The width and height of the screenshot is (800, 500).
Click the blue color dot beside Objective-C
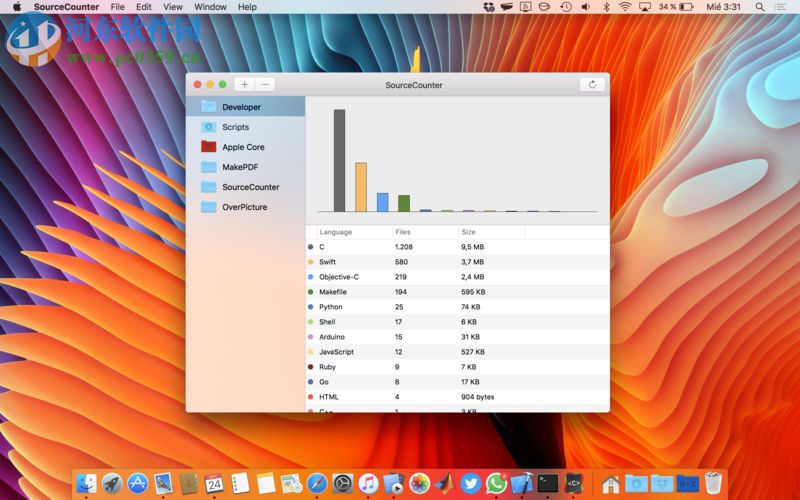tap(310, 277)
